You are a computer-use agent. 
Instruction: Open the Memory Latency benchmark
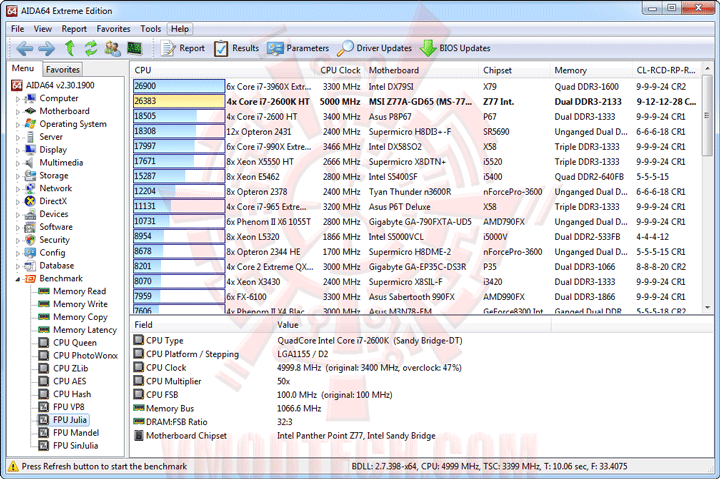pos(78,329)
